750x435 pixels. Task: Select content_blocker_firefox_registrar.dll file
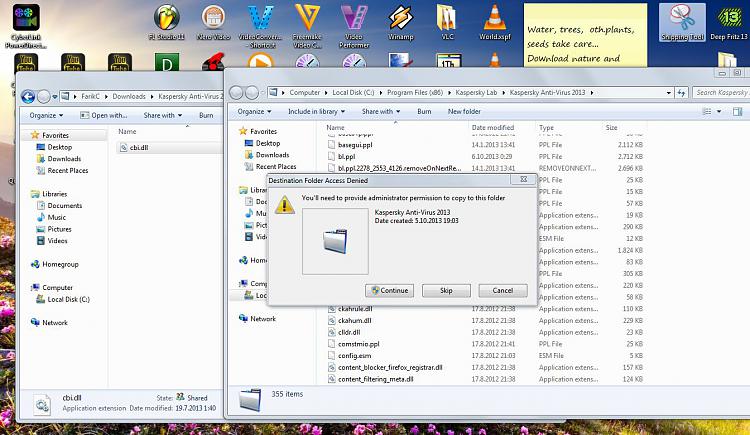point(390,368)
